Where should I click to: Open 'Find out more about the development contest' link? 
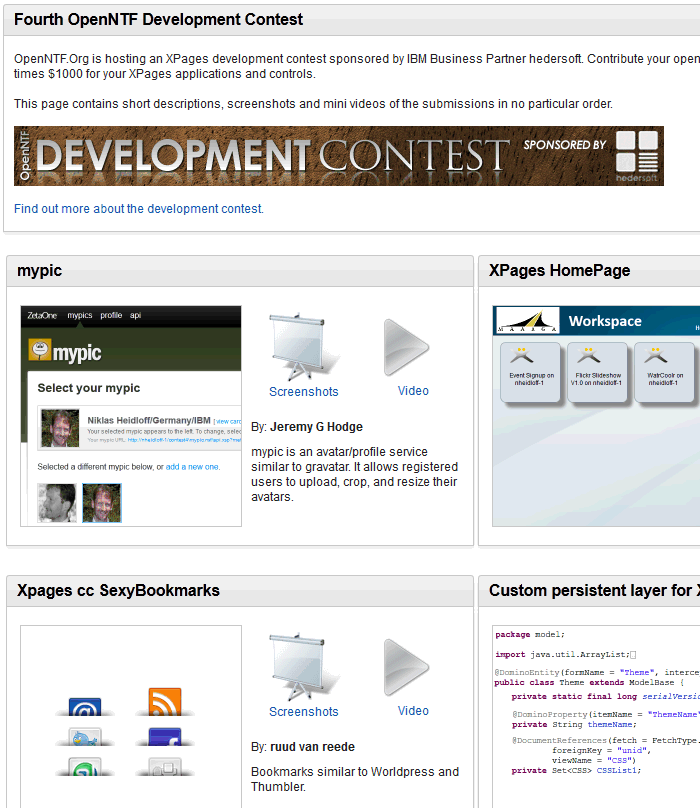[139, 209]
